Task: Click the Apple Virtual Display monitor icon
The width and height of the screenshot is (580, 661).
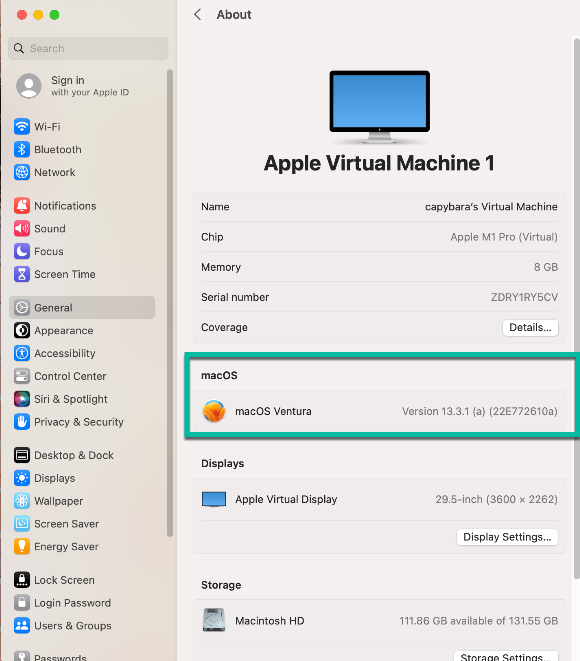Action: [214, 499]
